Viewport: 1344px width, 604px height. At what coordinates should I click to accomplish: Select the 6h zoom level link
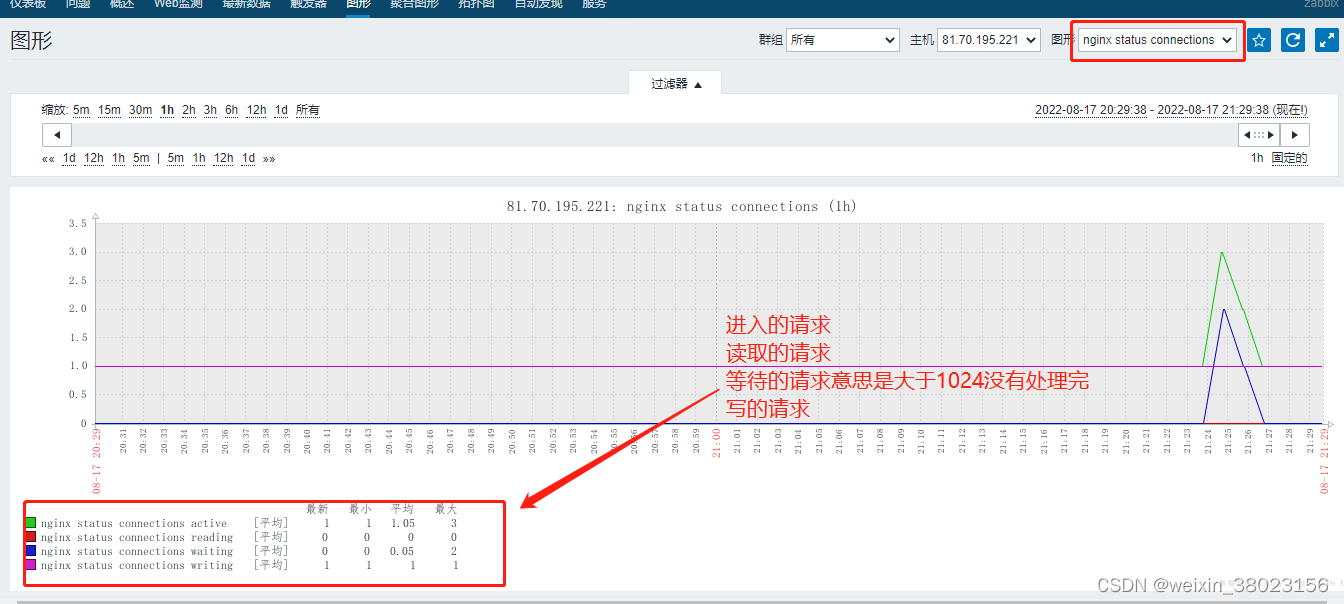click(231, 110)
